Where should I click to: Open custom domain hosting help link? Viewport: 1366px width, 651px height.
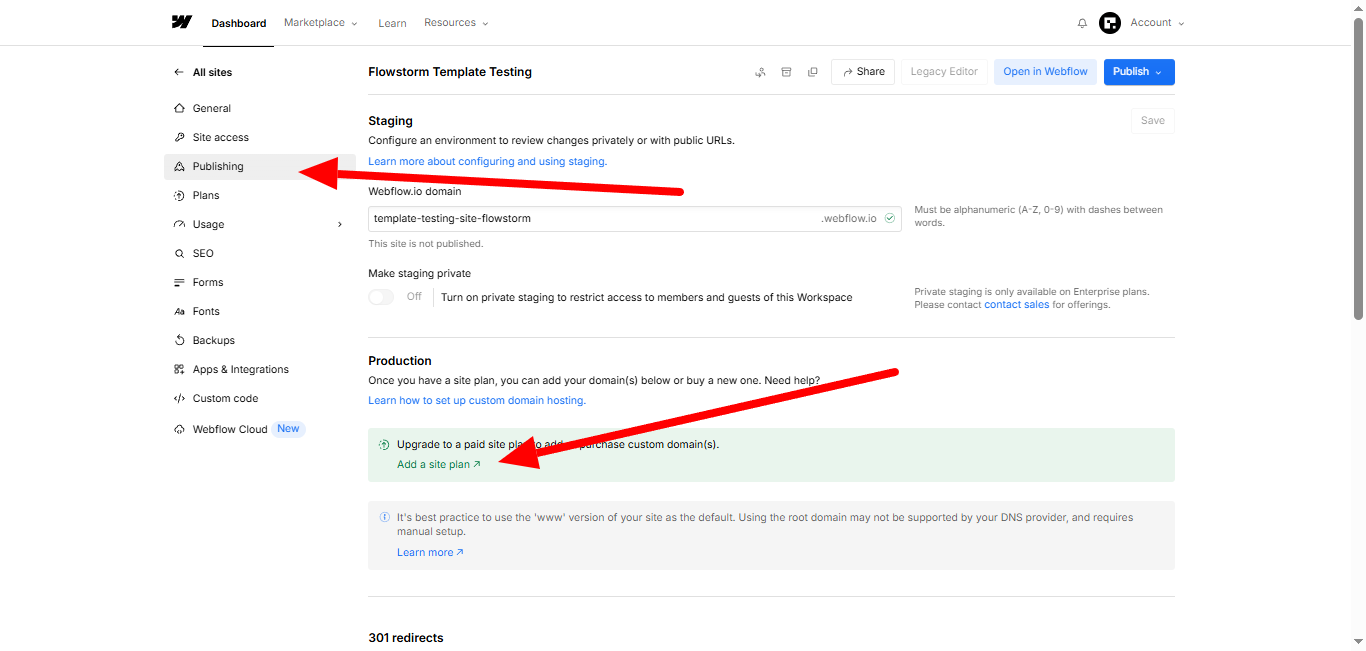pos(477,400)
